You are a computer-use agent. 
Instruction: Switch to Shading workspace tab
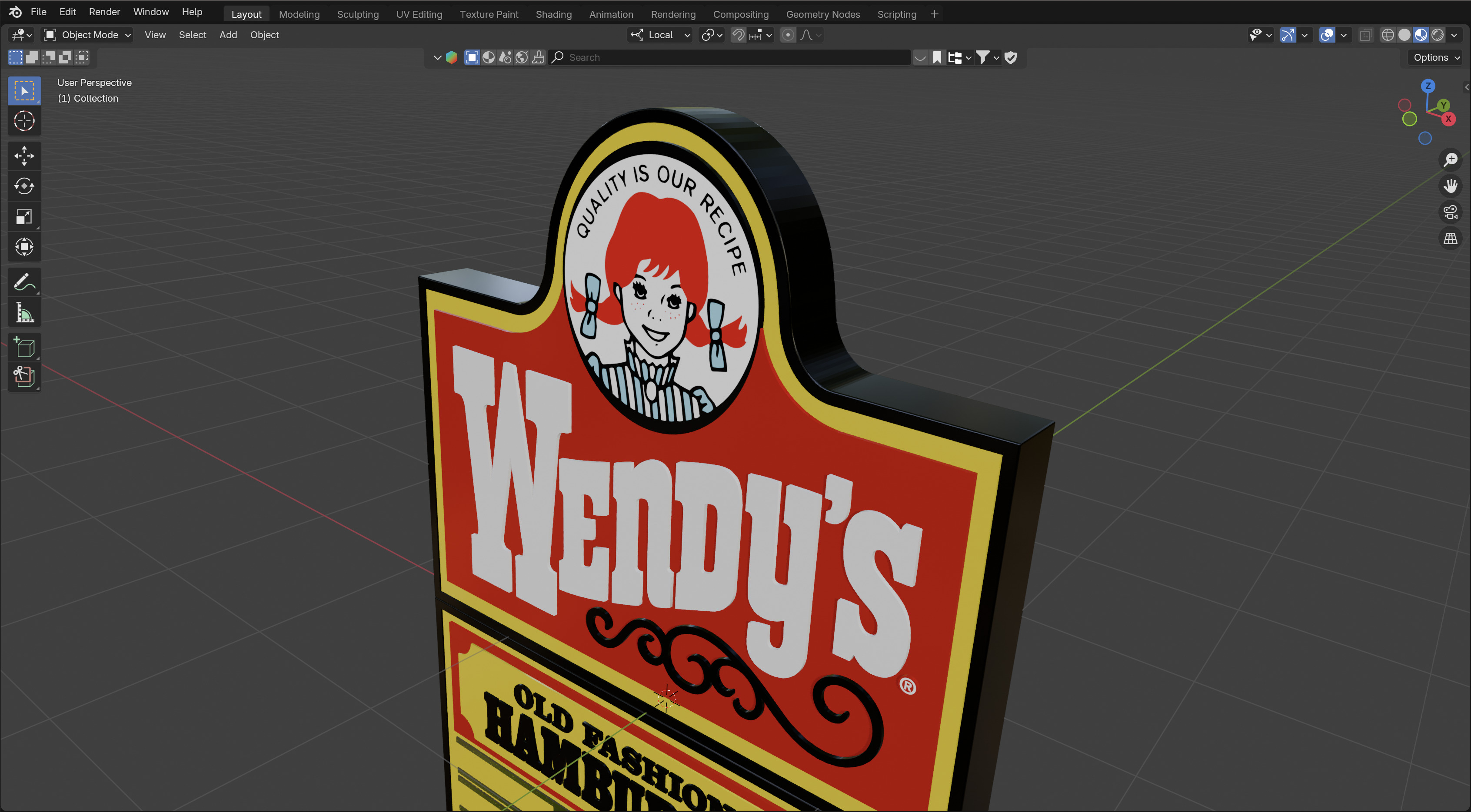tap(553, 14)
